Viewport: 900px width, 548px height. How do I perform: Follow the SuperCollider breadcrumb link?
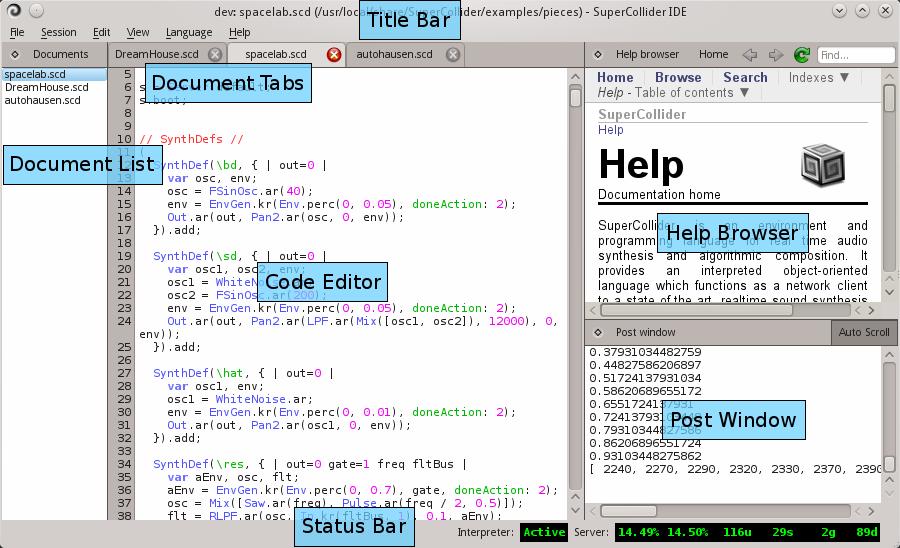pos(642,114)
